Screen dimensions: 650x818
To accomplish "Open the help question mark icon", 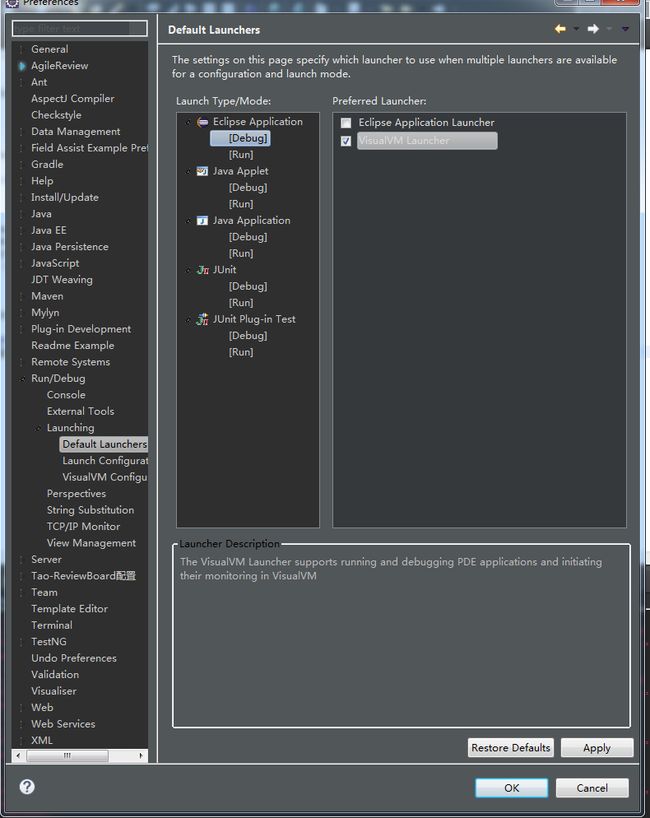I will [27, 787].
